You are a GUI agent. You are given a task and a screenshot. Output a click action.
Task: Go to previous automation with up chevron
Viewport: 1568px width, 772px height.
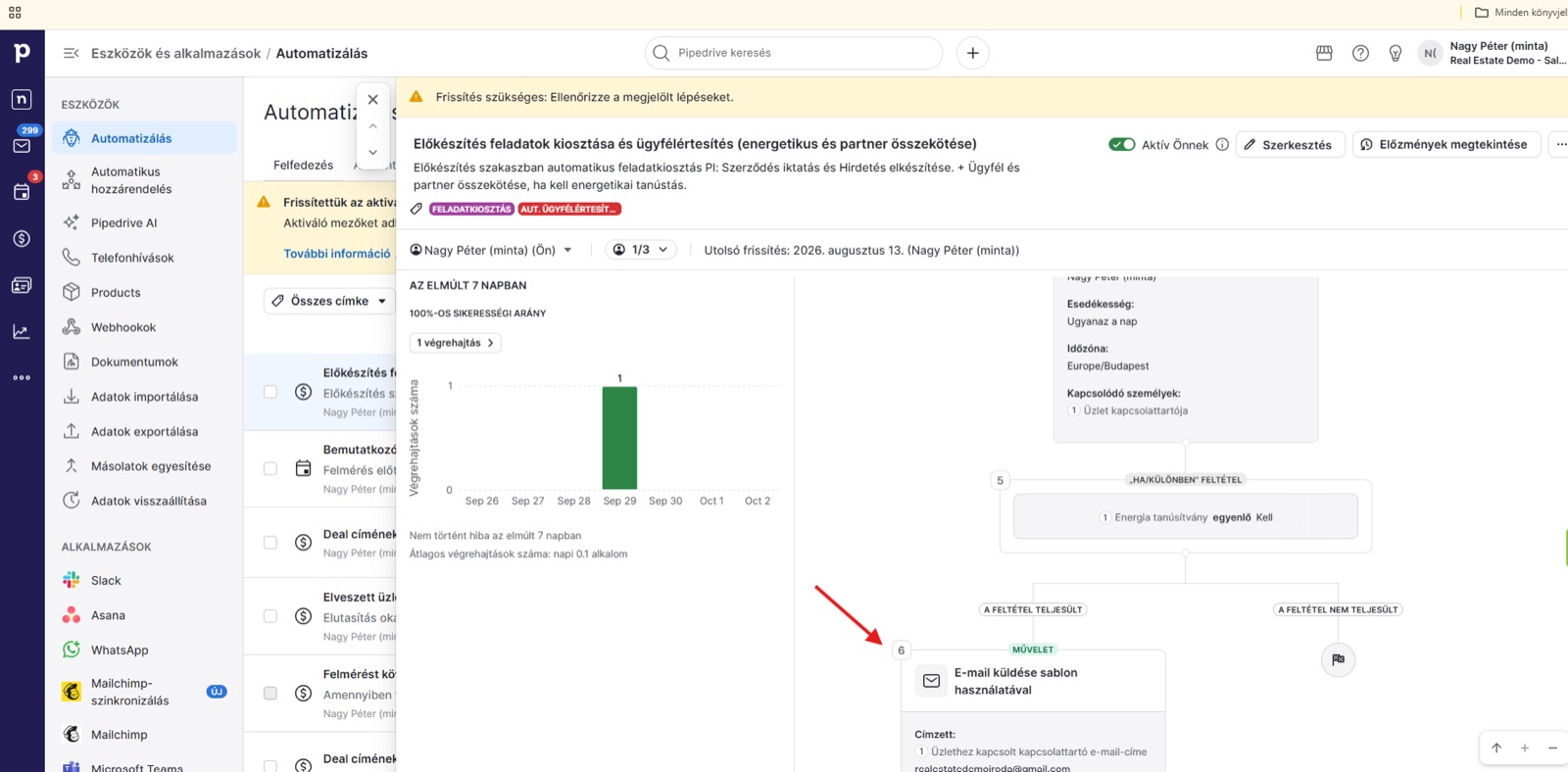coord(372,126)
